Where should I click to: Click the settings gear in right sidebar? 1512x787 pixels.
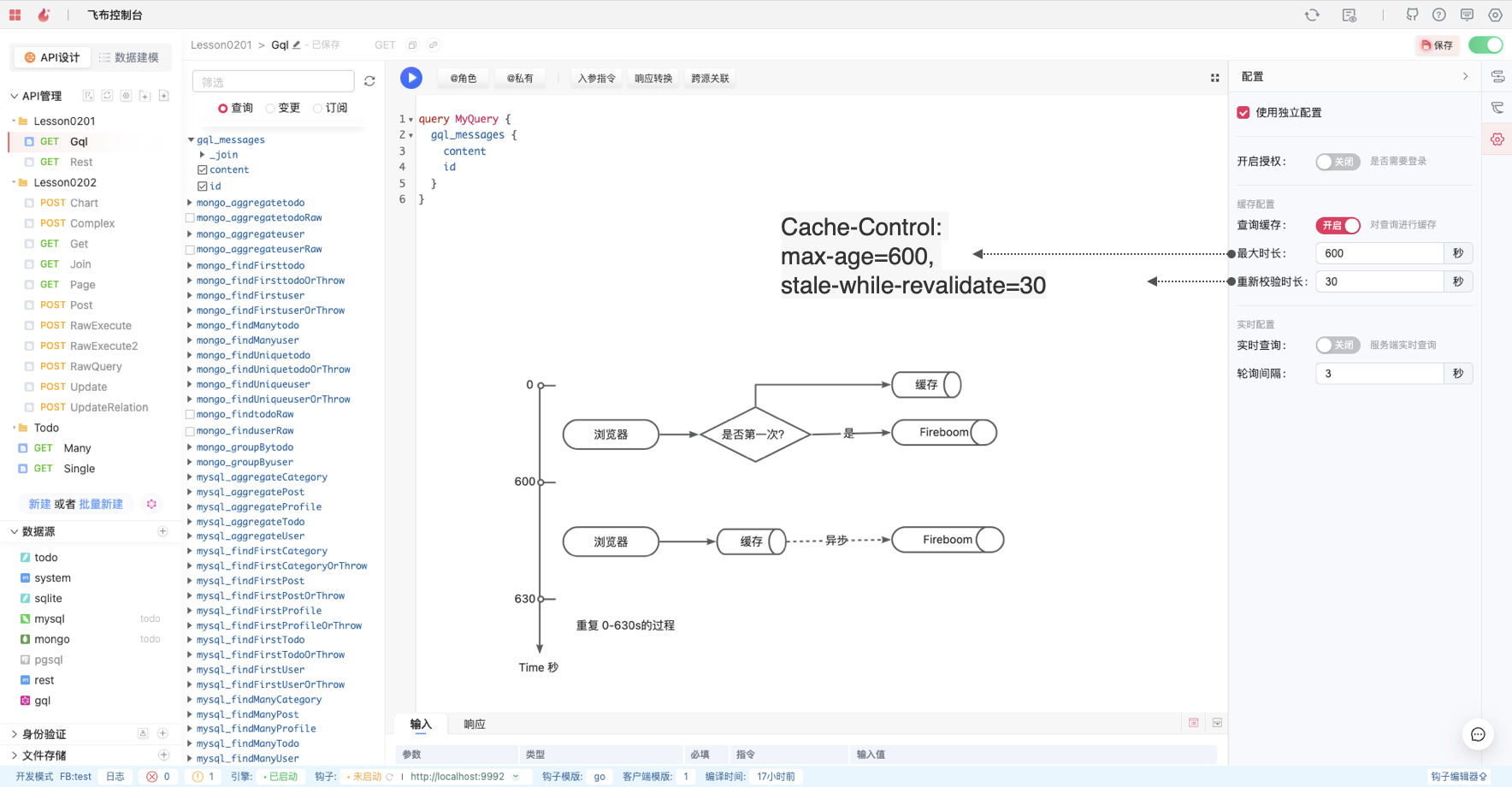1497,139
